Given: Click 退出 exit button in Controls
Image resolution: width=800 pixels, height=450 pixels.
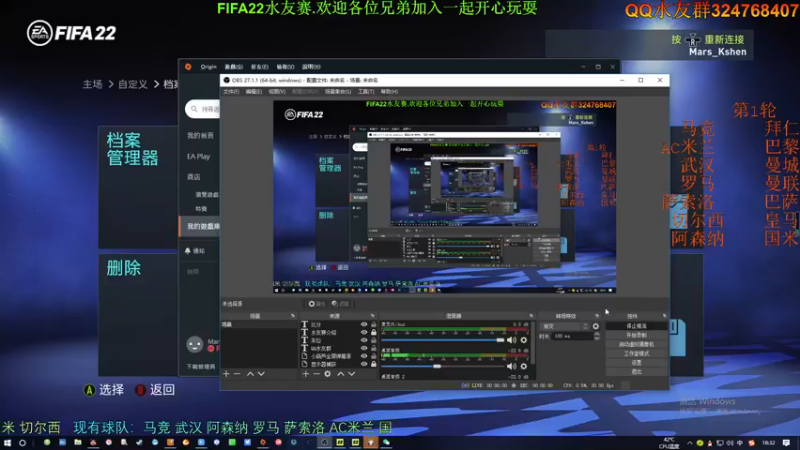Looking at the screenshot, I should point(636,372).
